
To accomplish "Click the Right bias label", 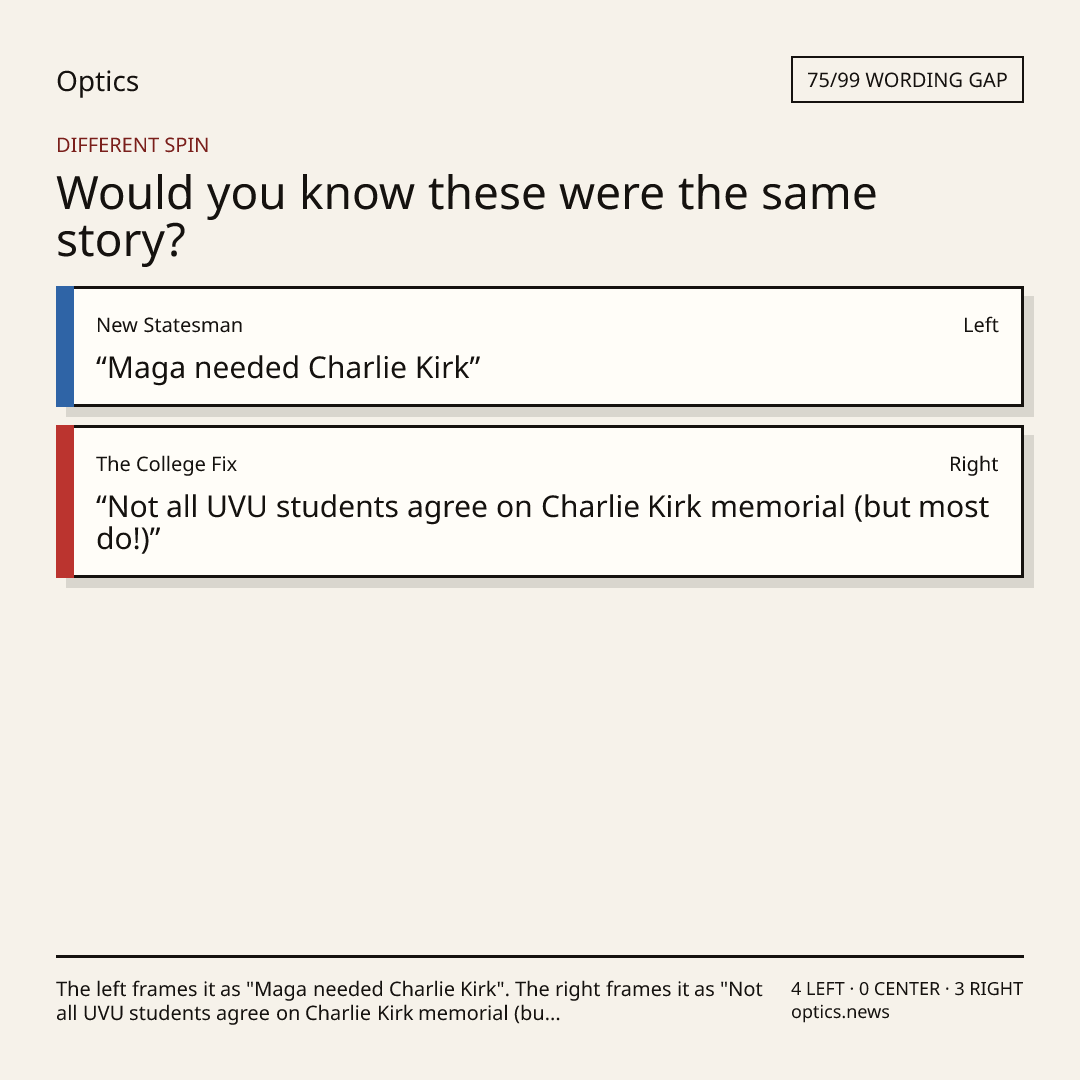I will (x=973, y=464).
